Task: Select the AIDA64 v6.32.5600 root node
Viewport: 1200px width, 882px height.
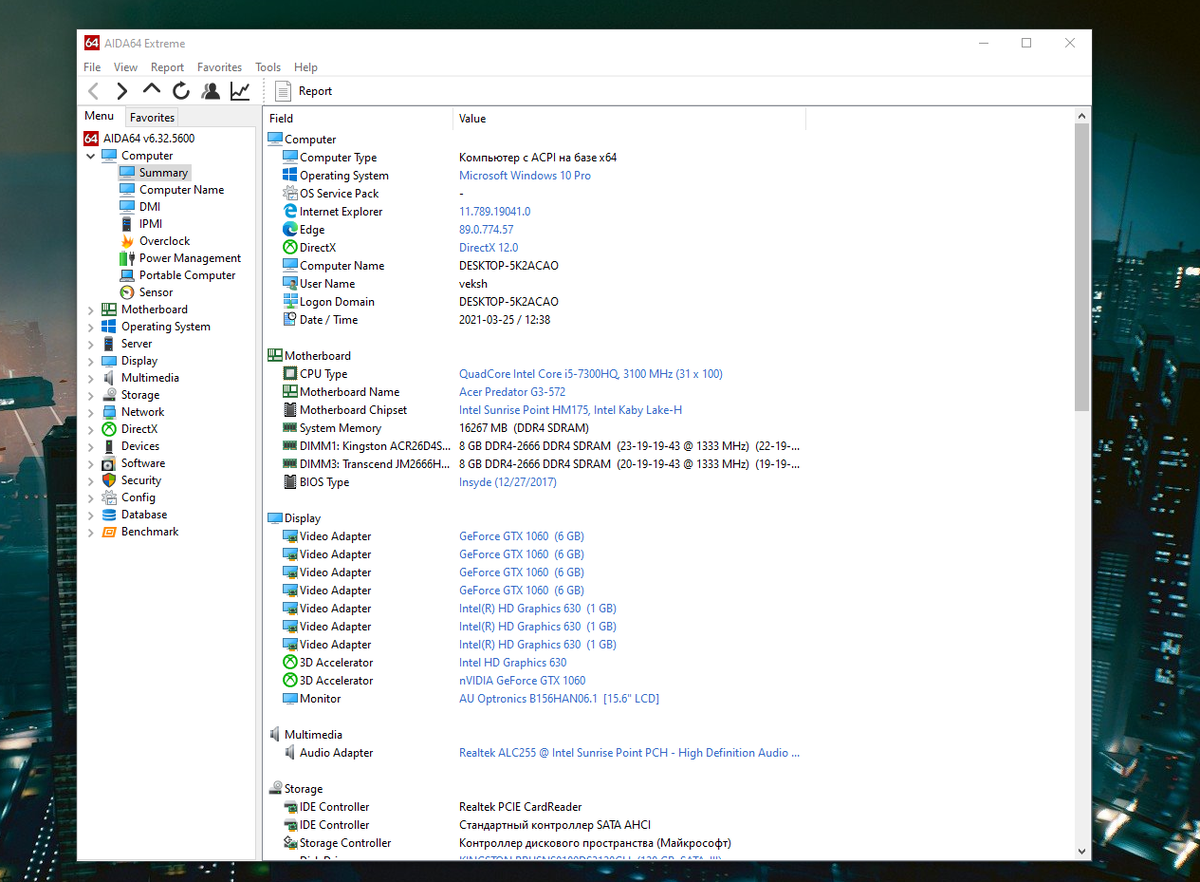Action: (149, 138)
